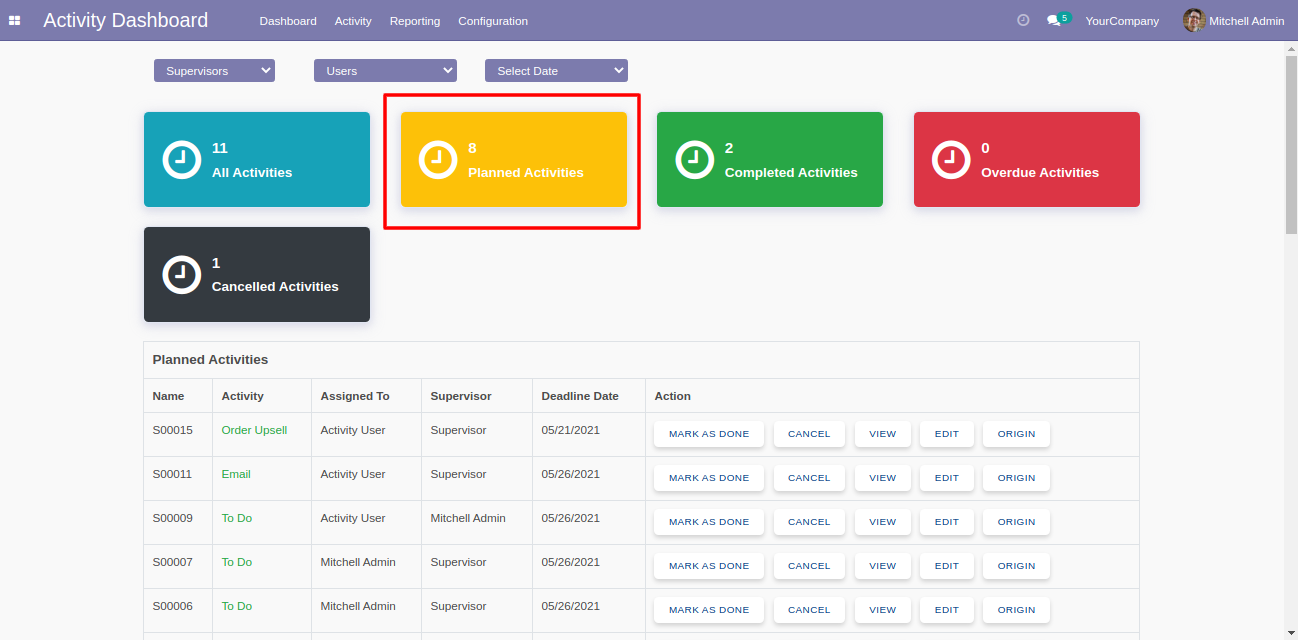
Task: Edit the S00006 activity
Action: point(947,610)
